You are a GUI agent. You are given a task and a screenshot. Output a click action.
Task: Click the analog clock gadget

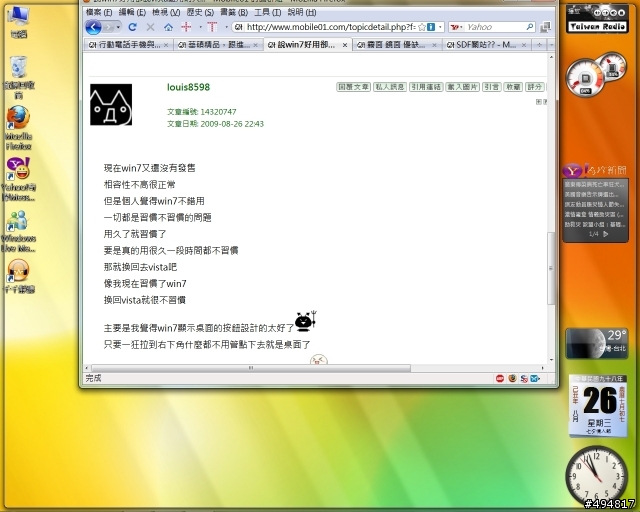(596, 476)
